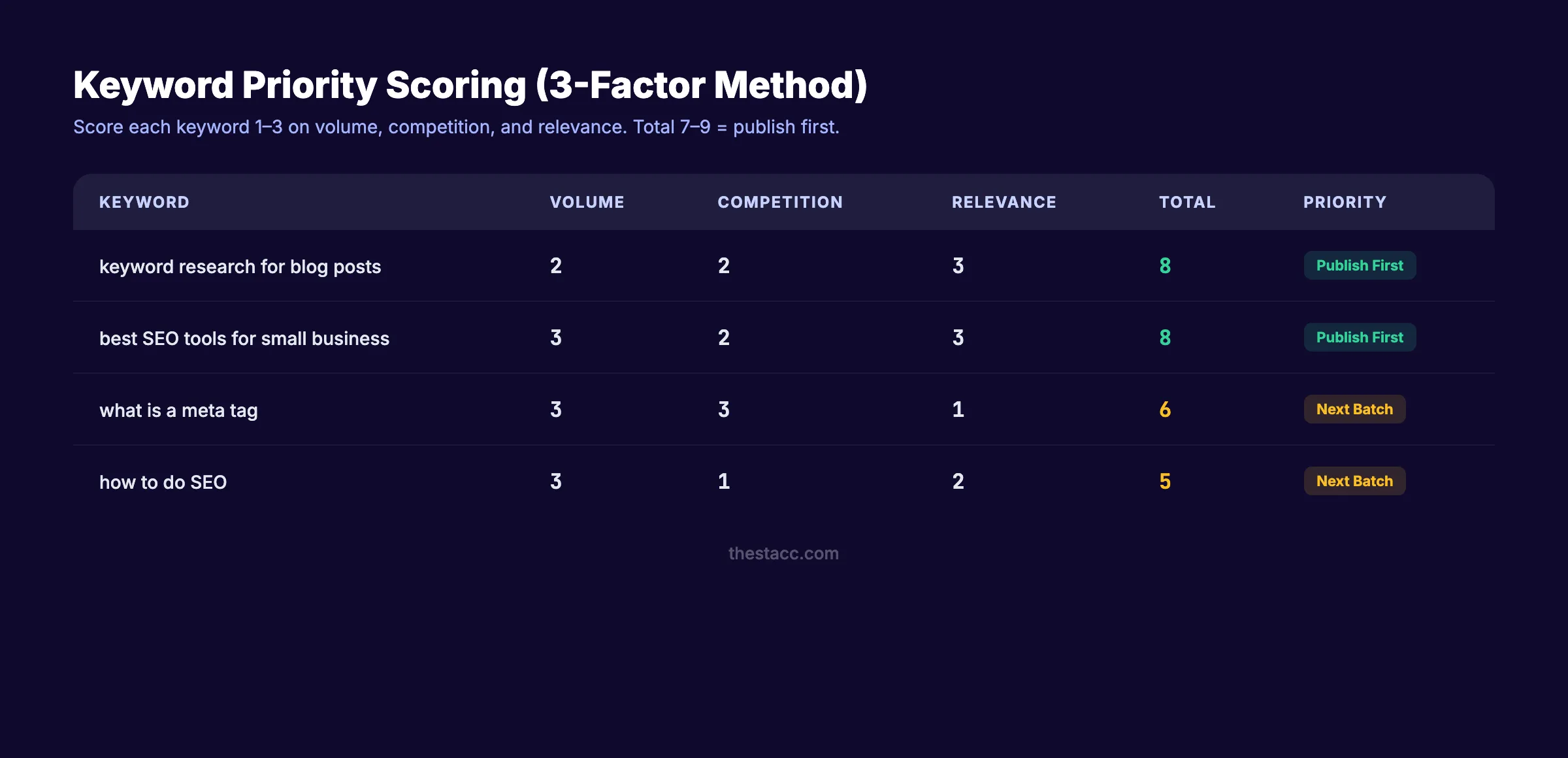Click the yellow total score 5 for how to do SEO
Viewport: 1568px width, 758px height.
[x=1164, y=481]
